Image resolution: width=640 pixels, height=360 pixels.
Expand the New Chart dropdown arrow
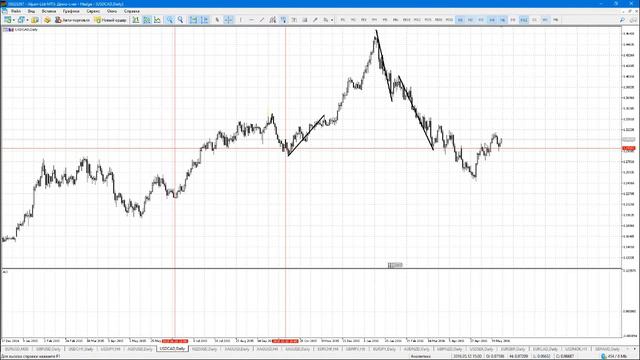tap(13, 20)
